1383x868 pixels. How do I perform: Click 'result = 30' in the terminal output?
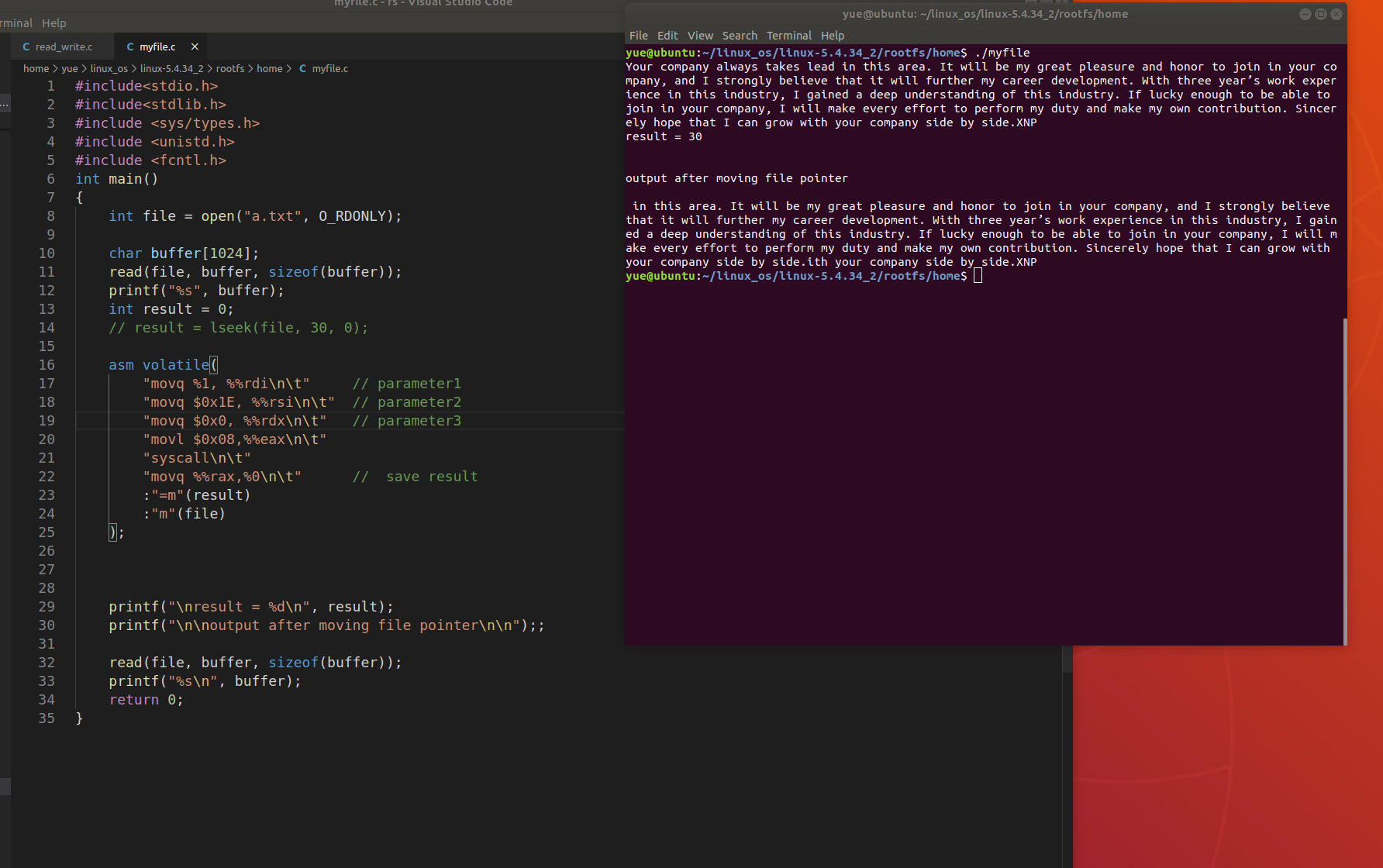pos(664,136)
